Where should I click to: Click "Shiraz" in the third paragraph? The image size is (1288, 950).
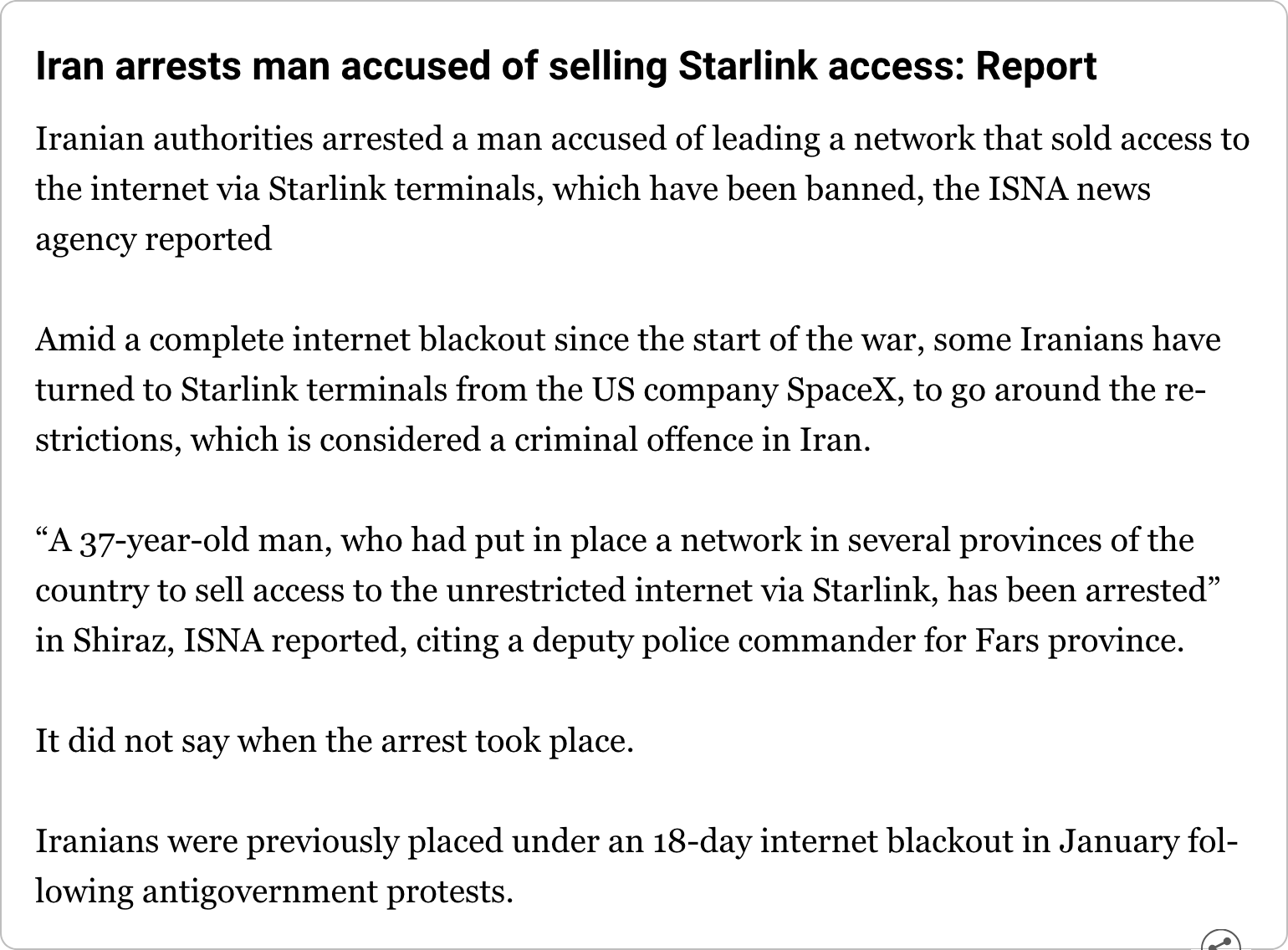[x=123, y=641]
